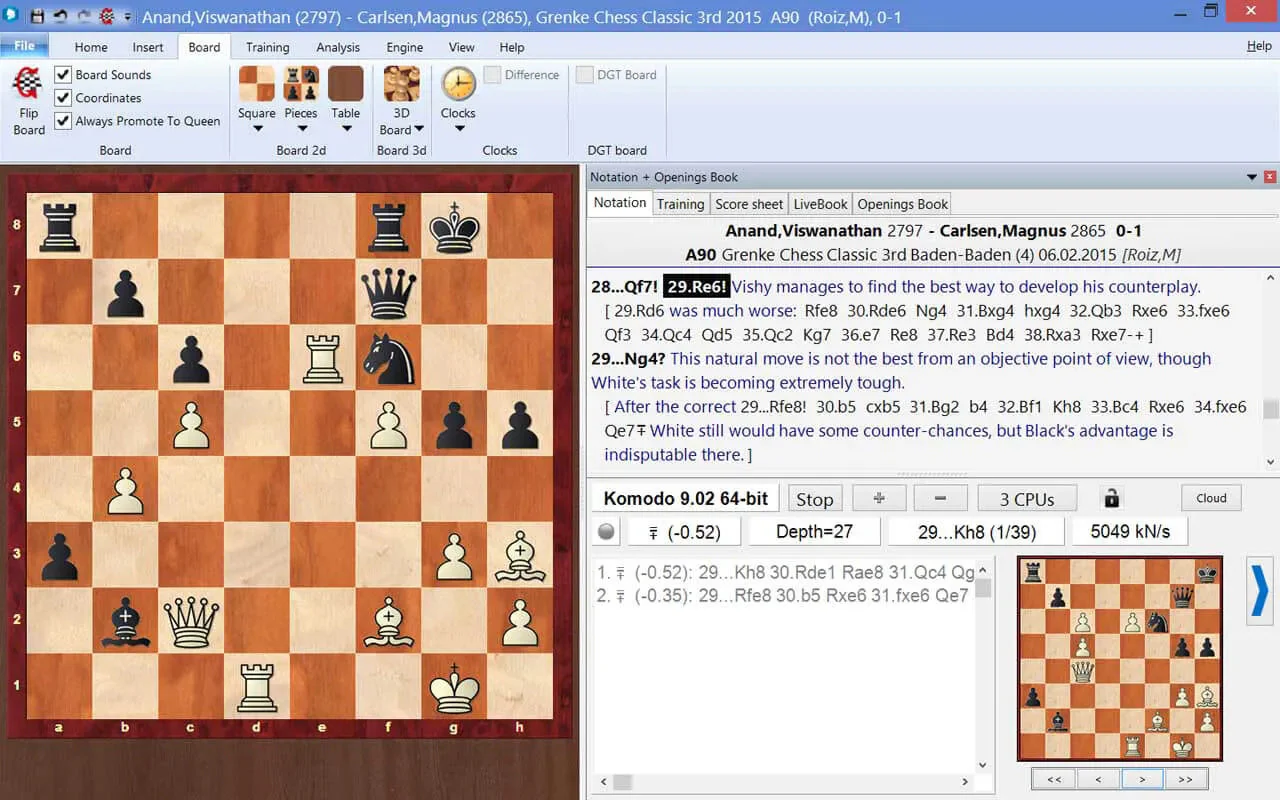The height and width of the screenshot is (800, 1280).
Task: Switch to the Analysis ribbon tab
Action: coord(338,47)
